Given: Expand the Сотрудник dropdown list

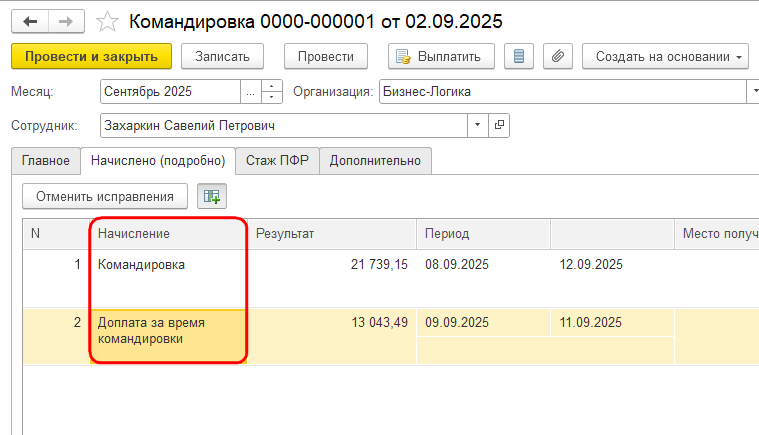Looking at the screenshot, I should coord(478,125).
